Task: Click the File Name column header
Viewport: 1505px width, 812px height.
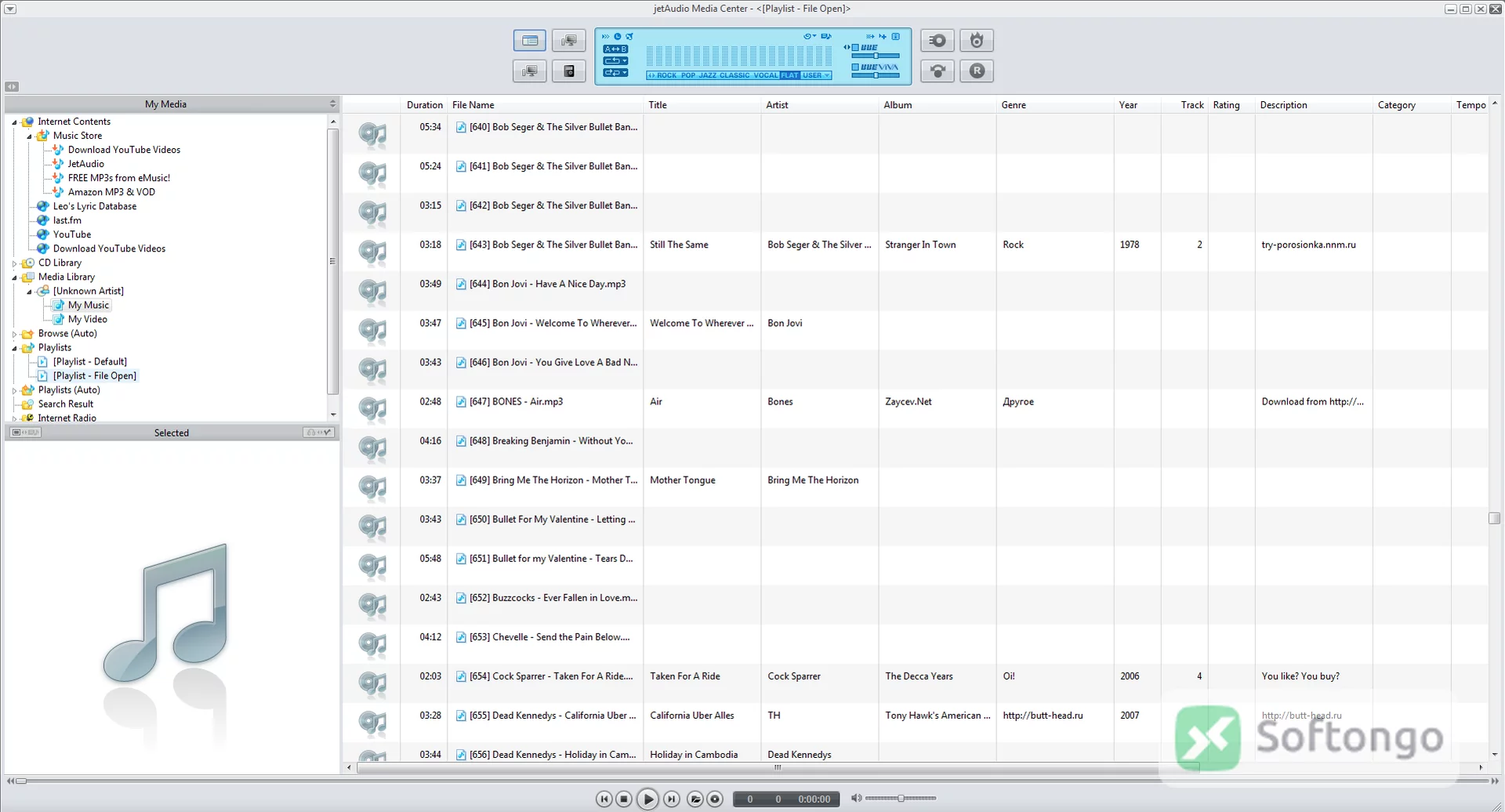Action: point(545,105)
